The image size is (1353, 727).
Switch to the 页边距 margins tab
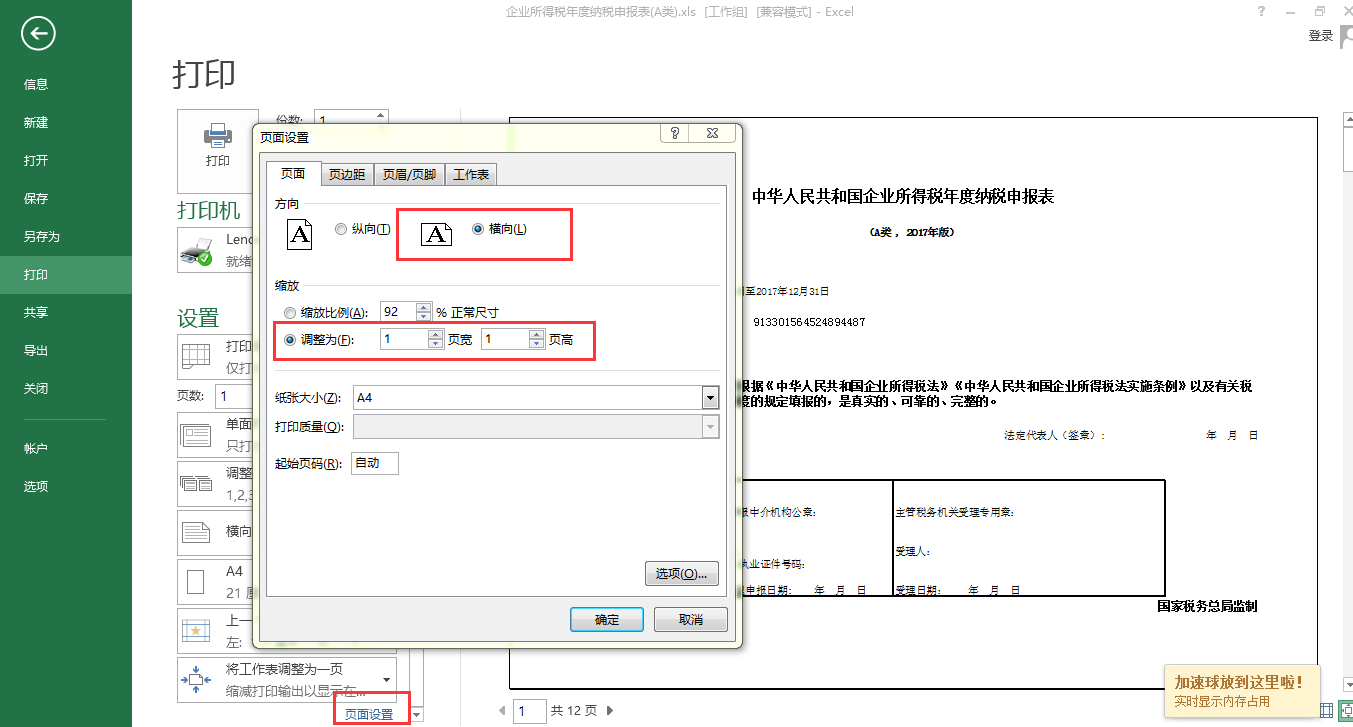[347, 175]
